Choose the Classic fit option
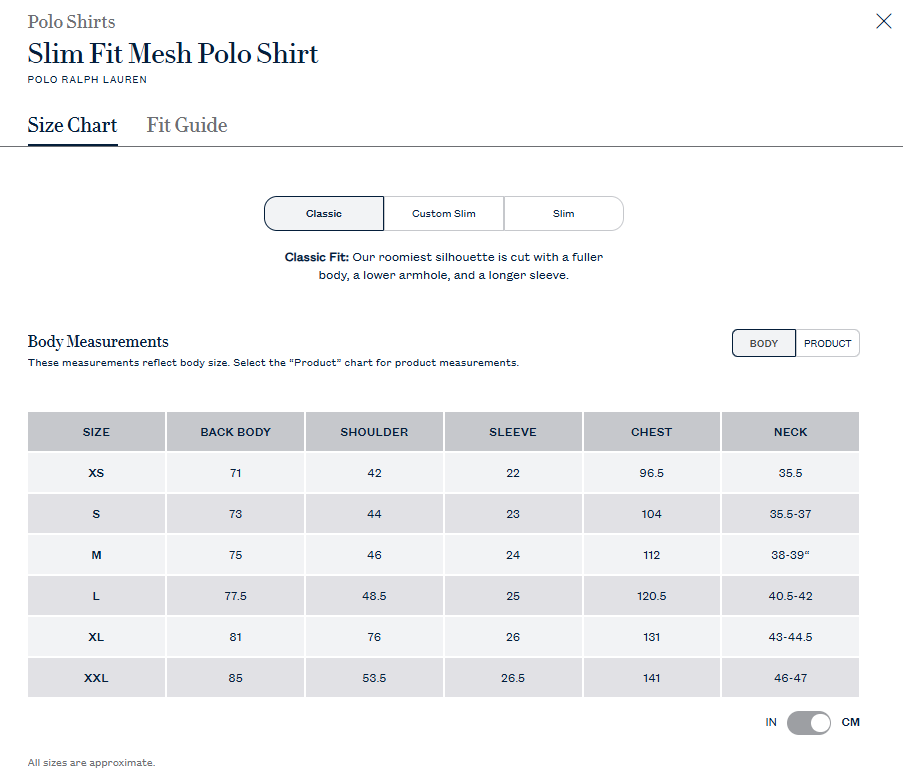The image size is (903, 781). (324, 213)
